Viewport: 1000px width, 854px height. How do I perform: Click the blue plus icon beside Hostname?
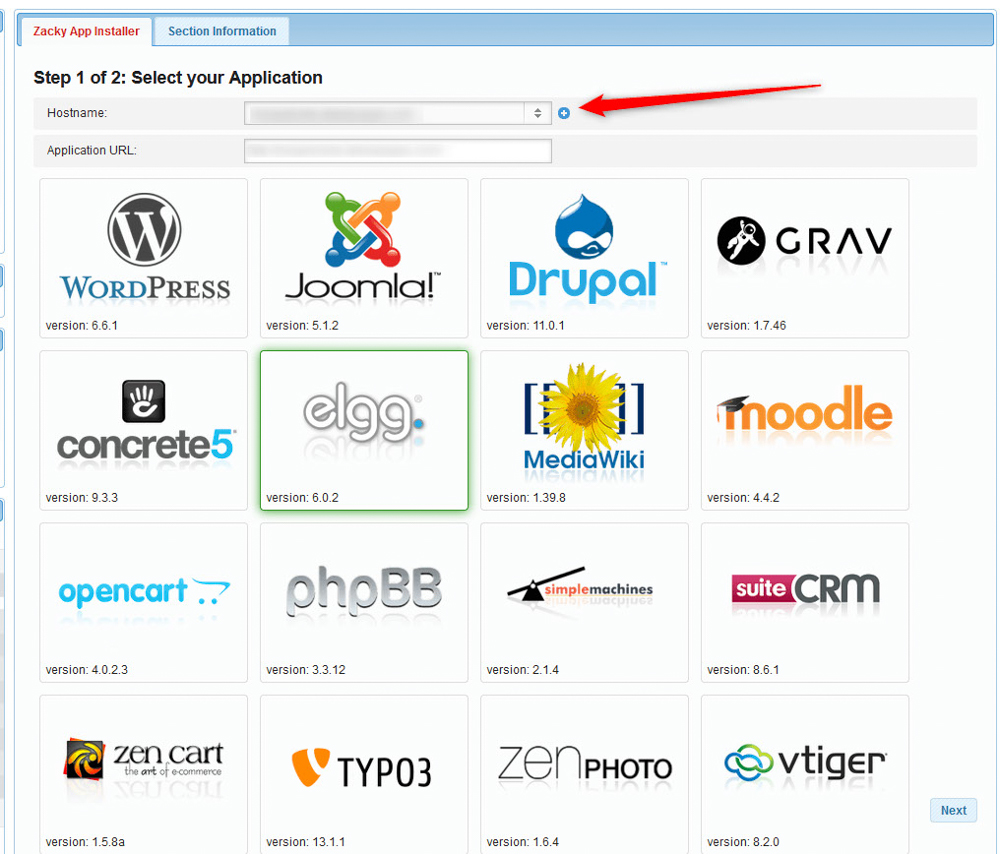pos(563,113)
